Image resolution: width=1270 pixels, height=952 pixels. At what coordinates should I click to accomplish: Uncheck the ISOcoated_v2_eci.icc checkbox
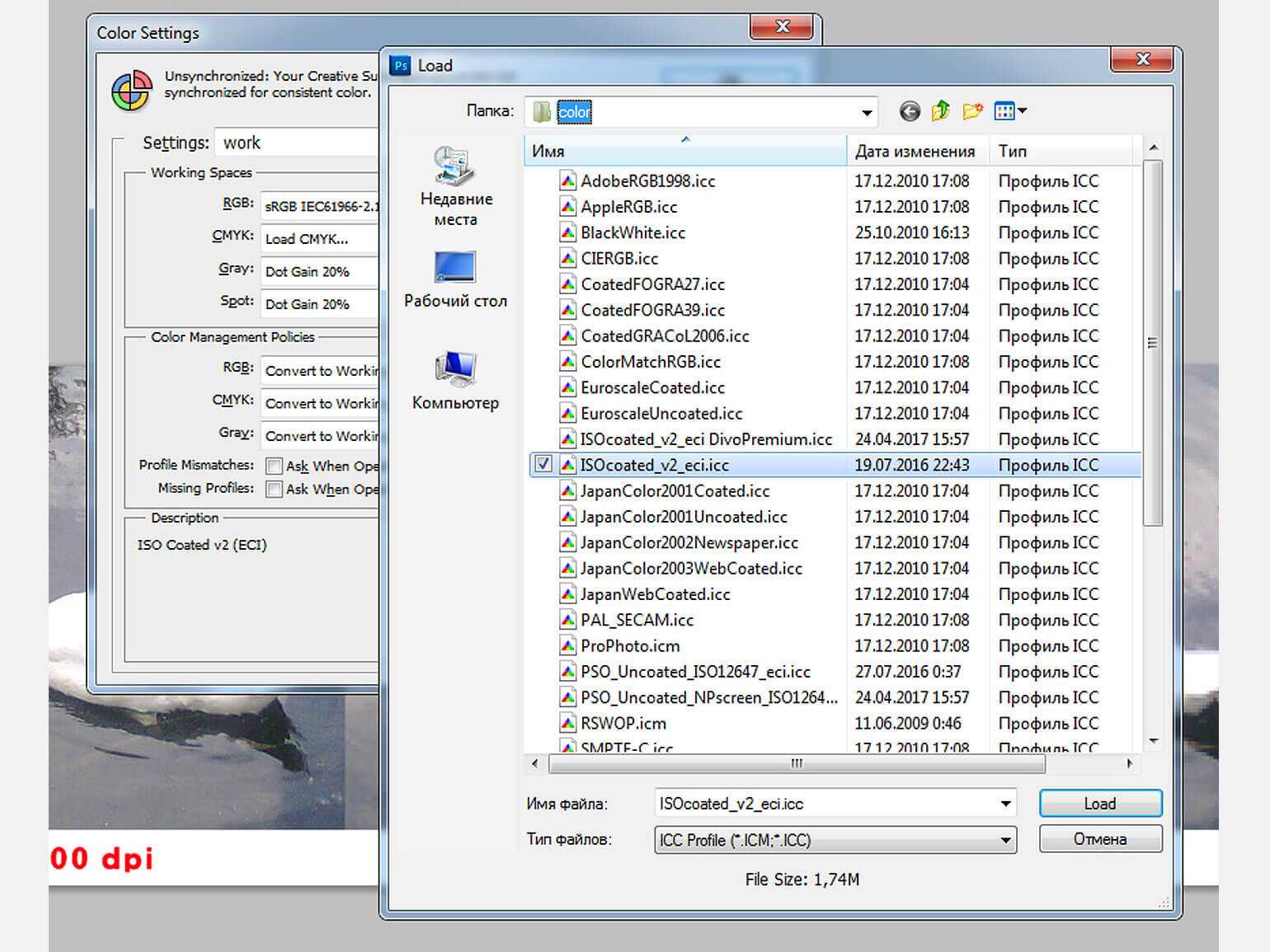pyautogui.click(x=543, y=465)
